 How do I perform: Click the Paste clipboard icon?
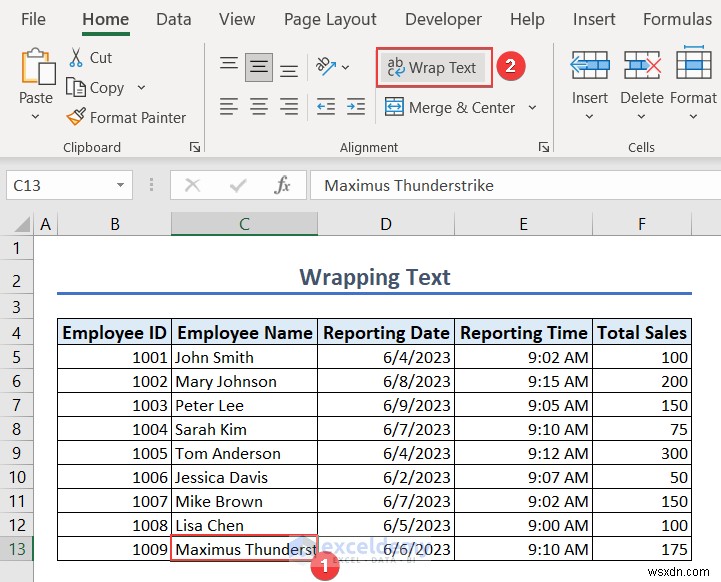[x=38, y=66]
